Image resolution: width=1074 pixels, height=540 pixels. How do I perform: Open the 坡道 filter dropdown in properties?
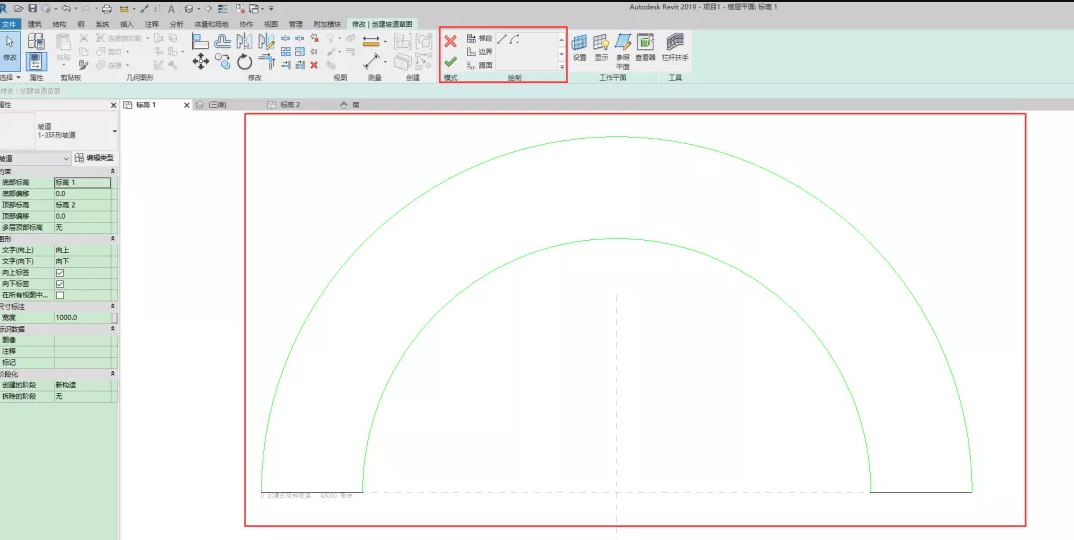pyautogui.click(x=66, y=158)
